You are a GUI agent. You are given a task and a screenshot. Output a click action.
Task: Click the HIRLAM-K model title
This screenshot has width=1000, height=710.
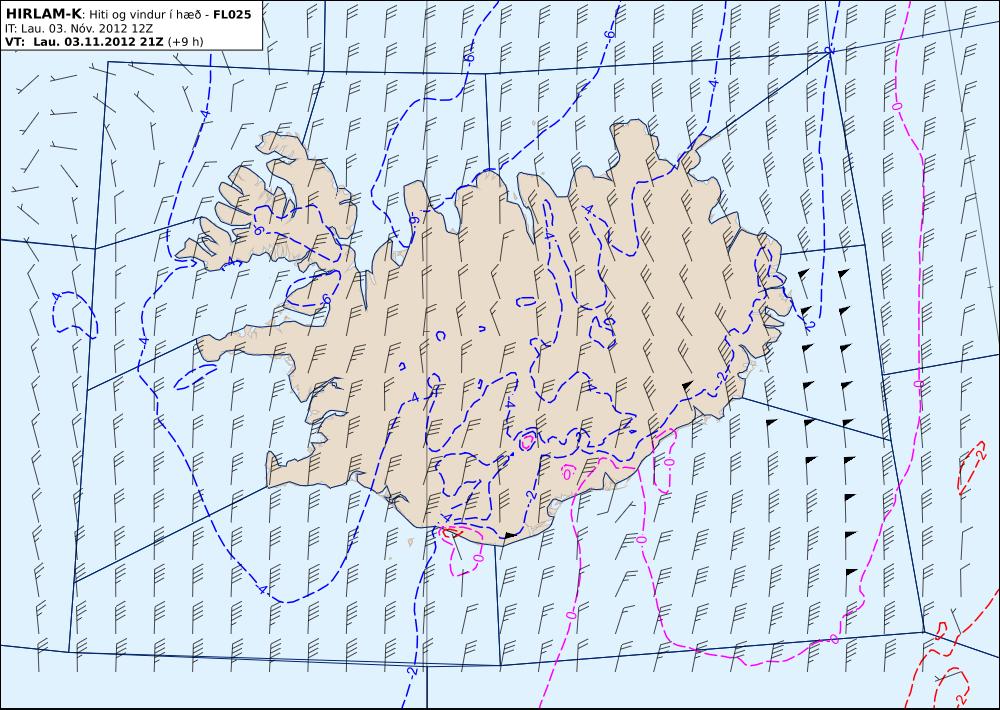pos(43,14)
